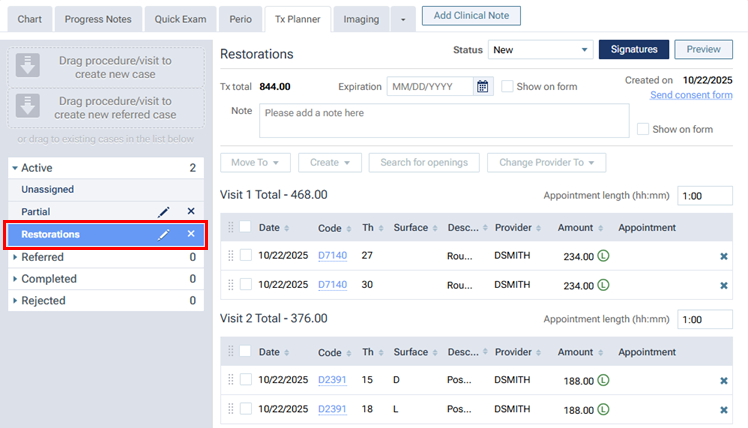Remove the tooth 18 D2391 procedure row
The width and height of the screenshot is (748, 428).
pos(723,409)
